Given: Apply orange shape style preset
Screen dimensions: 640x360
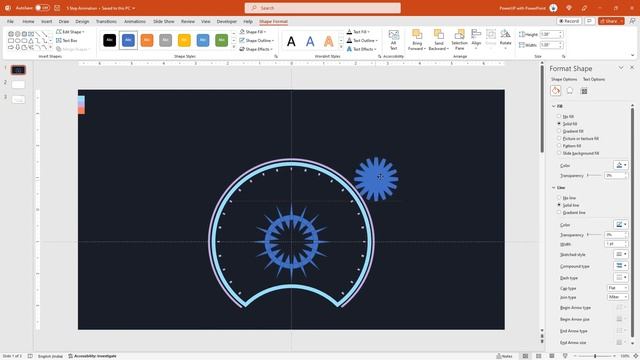Looking at the screenshot, I should (x=147, y=40).
